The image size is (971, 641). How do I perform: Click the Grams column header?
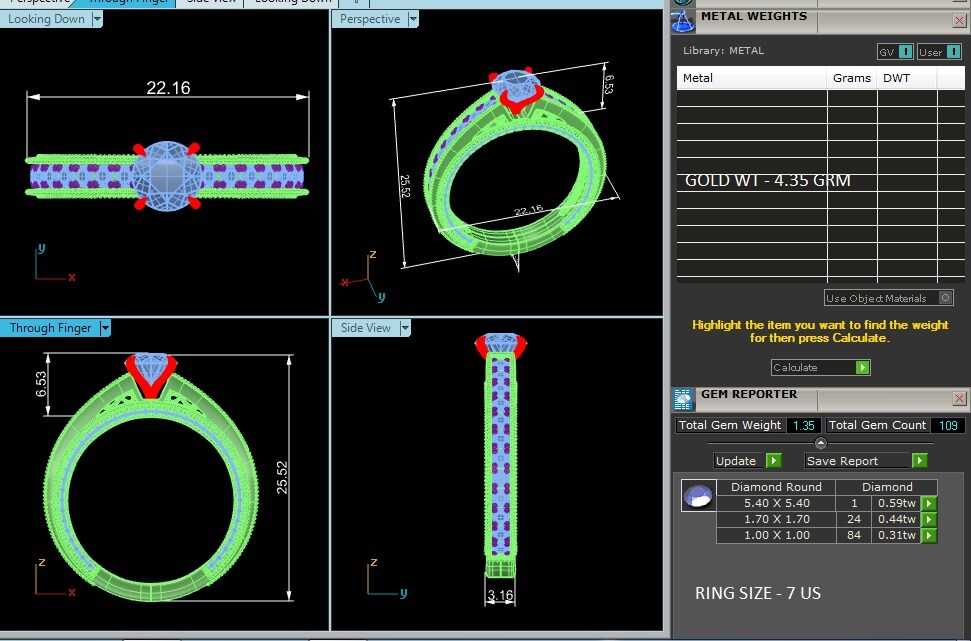851,78
